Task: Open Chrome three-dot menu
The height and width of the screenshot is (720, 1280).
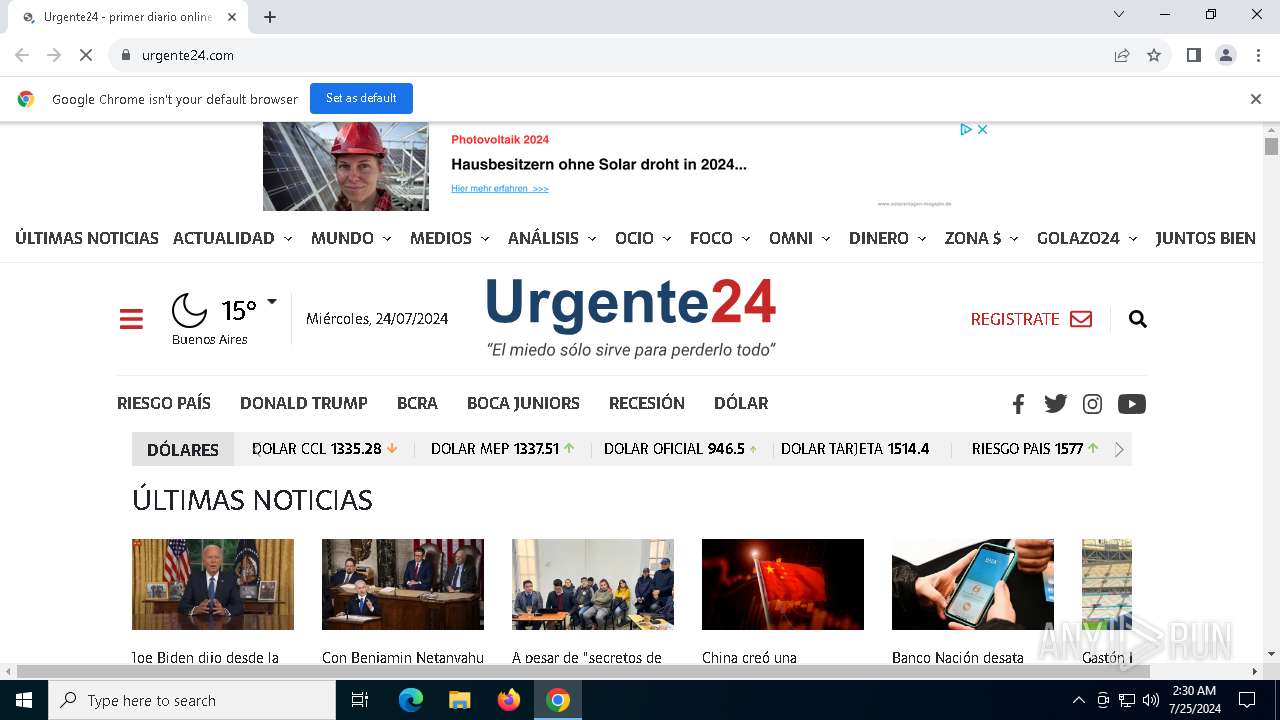Action: pos(1258,55)
